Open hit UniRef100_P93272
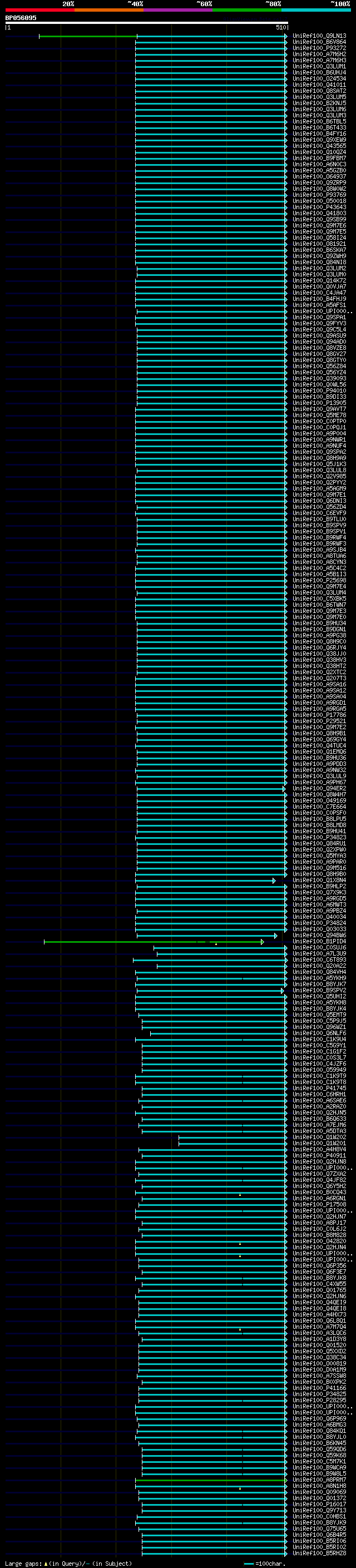This screenshot has height=1568, width=356. pyautogui.click(x=319, y=49)
